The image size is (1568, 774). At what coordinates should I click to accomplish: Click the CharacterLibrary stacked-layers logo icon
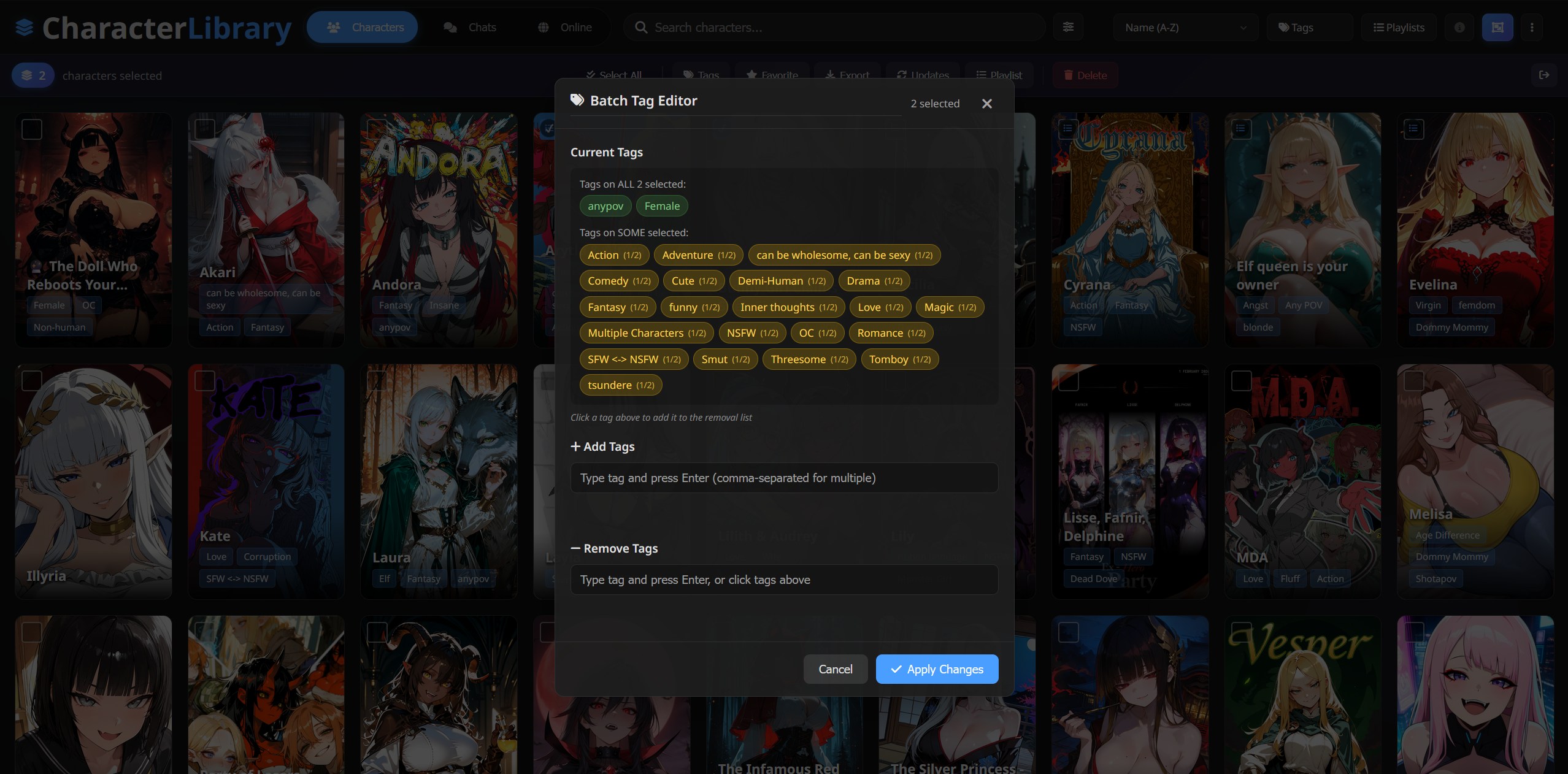click(x=24, y=28)
